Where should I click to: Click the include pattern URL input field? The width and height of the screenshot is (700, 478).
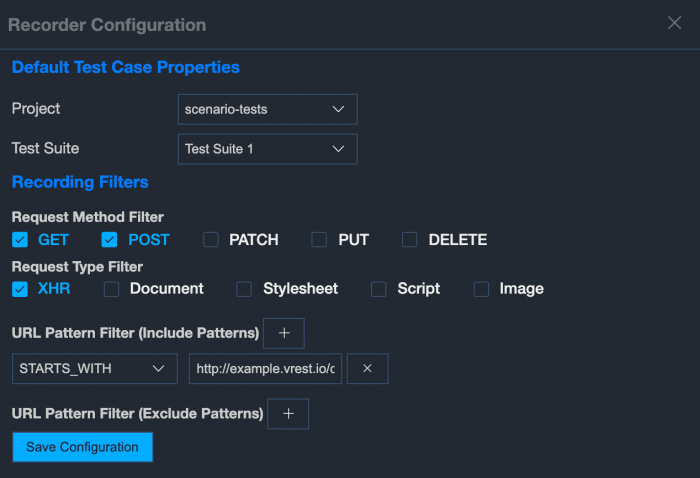(x=265, y=369)
